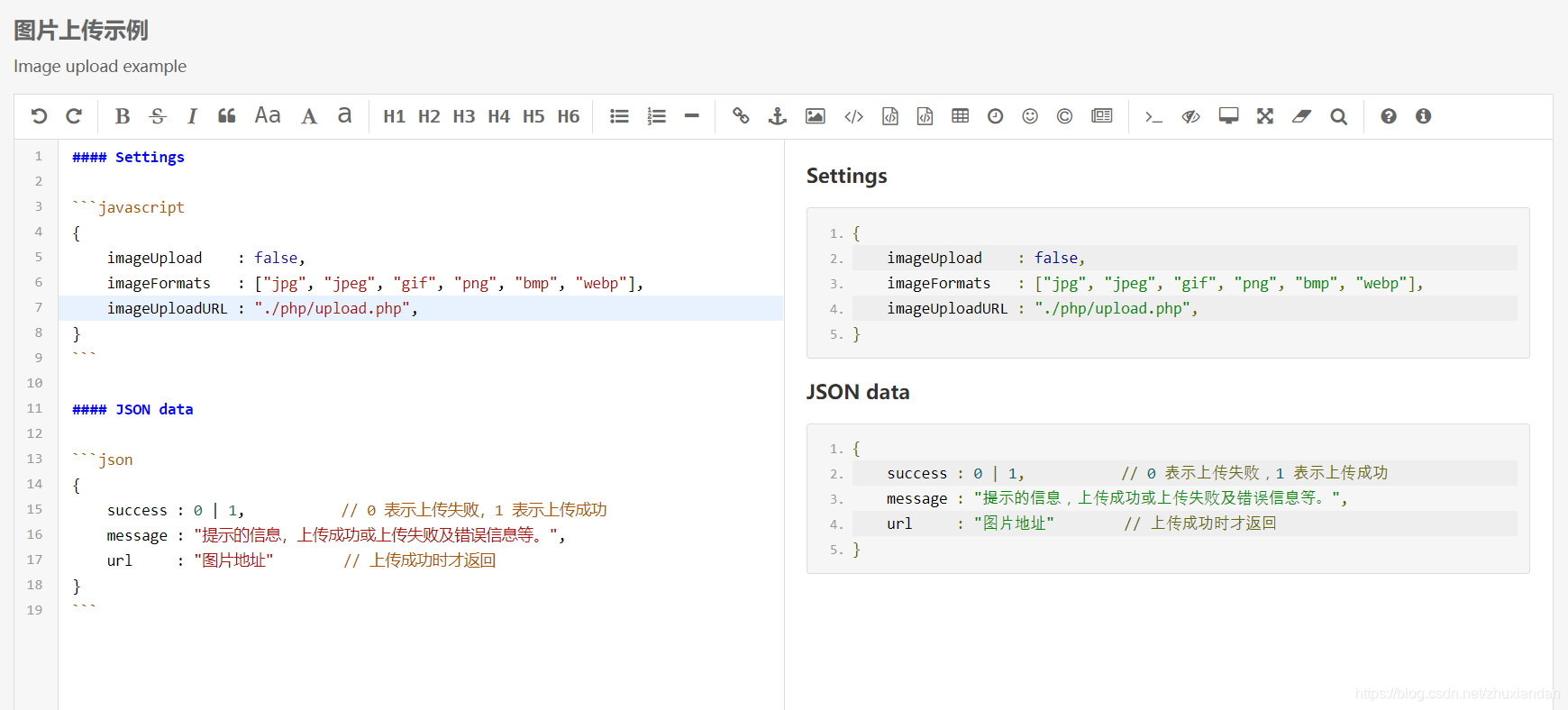
Task: Toggle bold formatting
Action: pos(123,116)
